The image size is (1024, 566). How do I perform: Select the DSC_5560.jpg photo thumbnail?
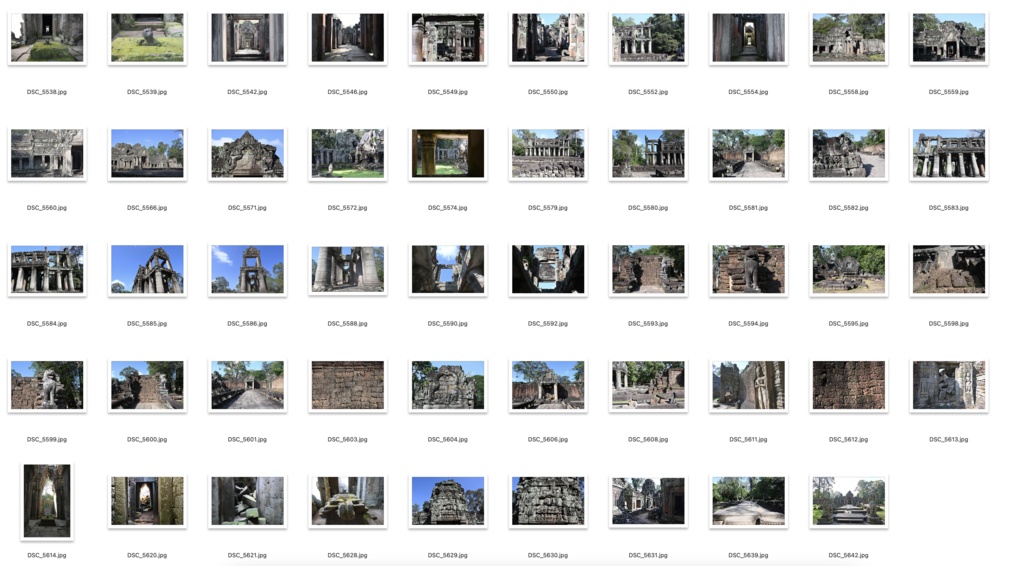coord(47,153)
